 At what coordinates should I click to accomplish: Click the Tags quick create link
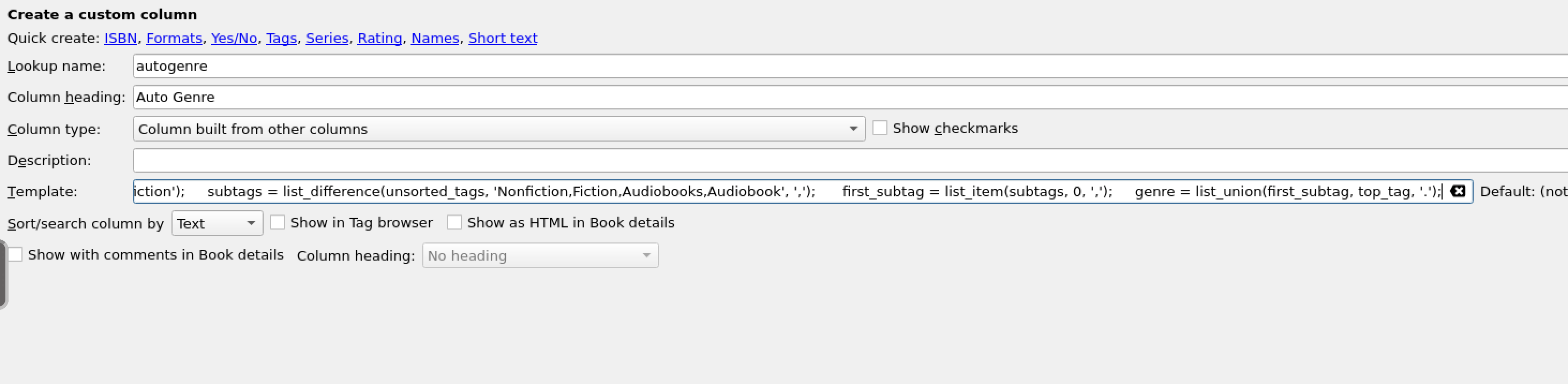click(281, 39)
